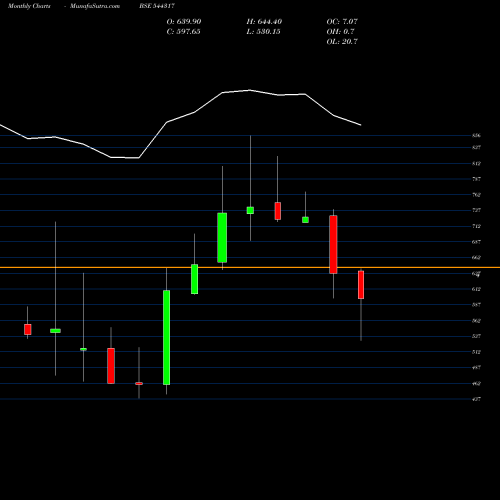Click the 'BSE 544317' symbol label

[x=157, y=6]
